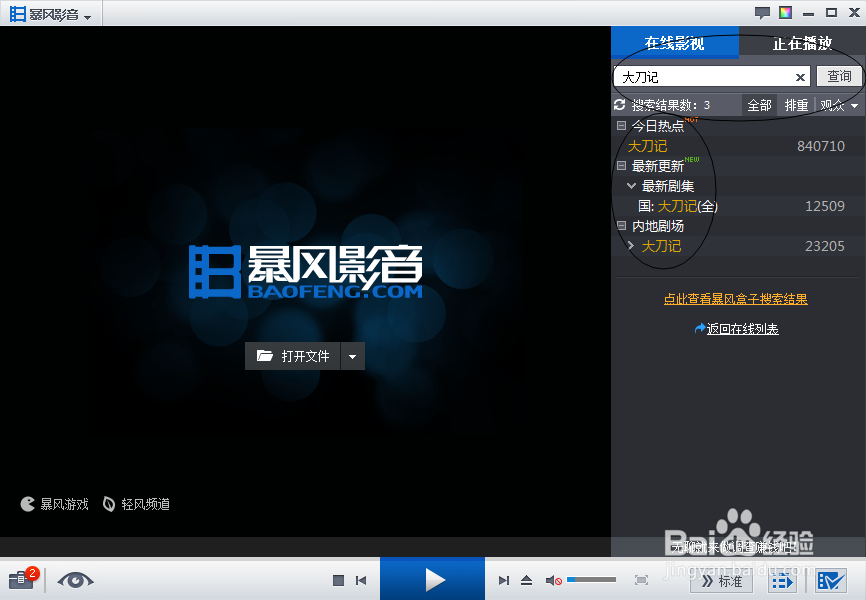Collapse the 最新更新 group
866x600 pixels.
[621, 165]
